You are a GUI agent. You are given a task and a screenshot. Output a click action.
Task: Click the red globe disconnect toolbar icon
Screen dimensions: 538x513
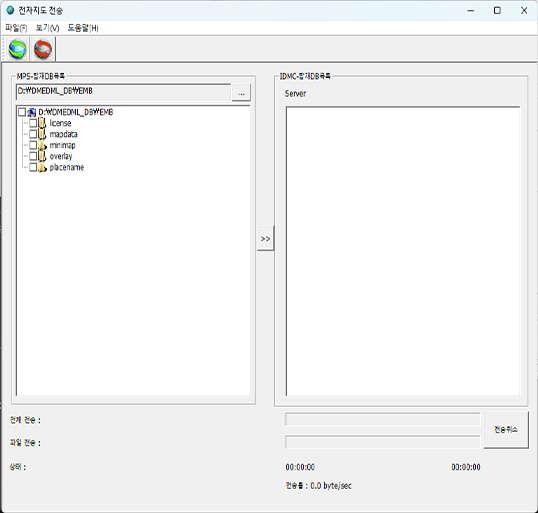pyautogui.click(x=43, y=49)
